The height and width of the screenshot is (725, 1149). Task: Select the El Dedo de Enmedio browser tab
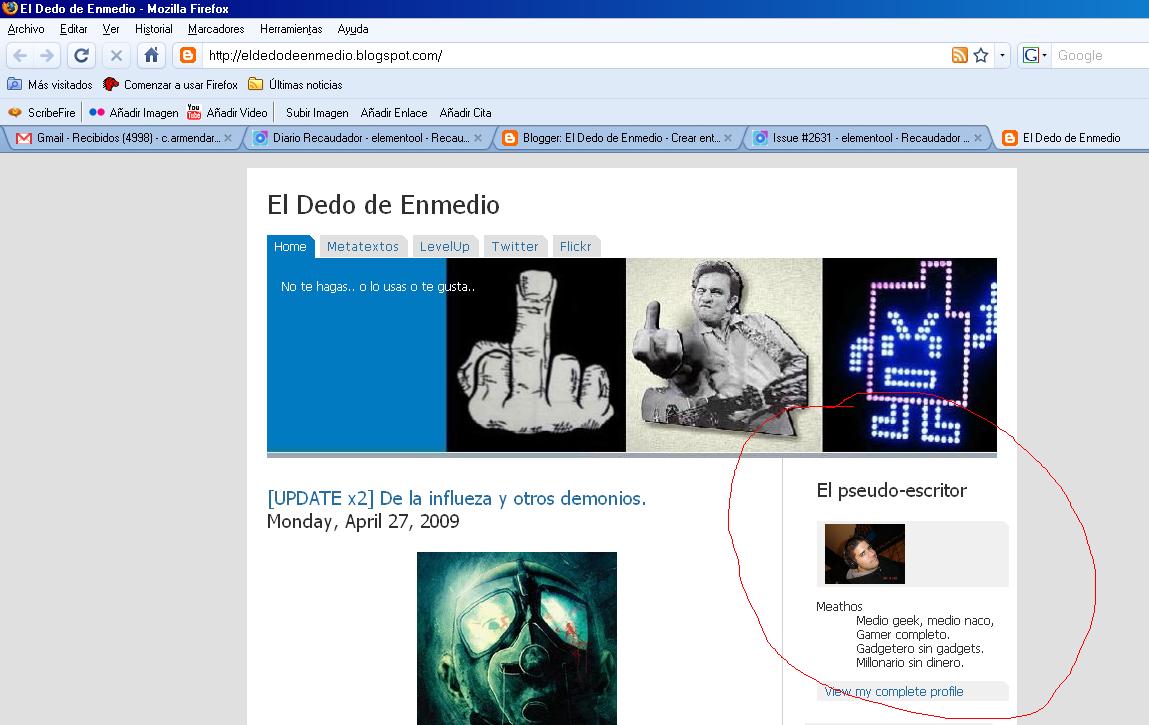pyautogui.click(x=1070, y=138)
